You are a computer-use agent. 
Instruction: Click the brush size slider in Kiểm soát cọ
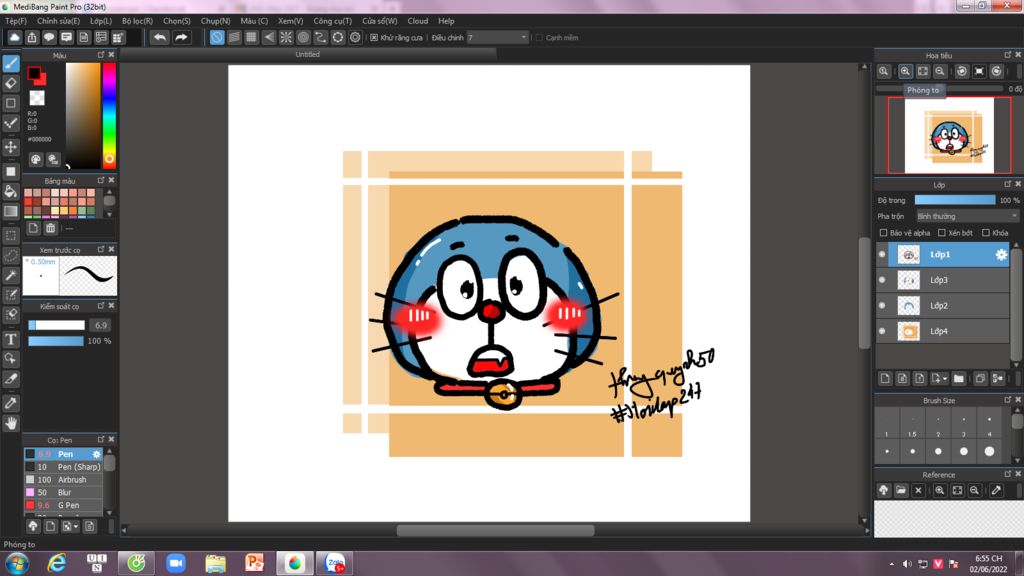pyautogui.click(x=56, y=325)
